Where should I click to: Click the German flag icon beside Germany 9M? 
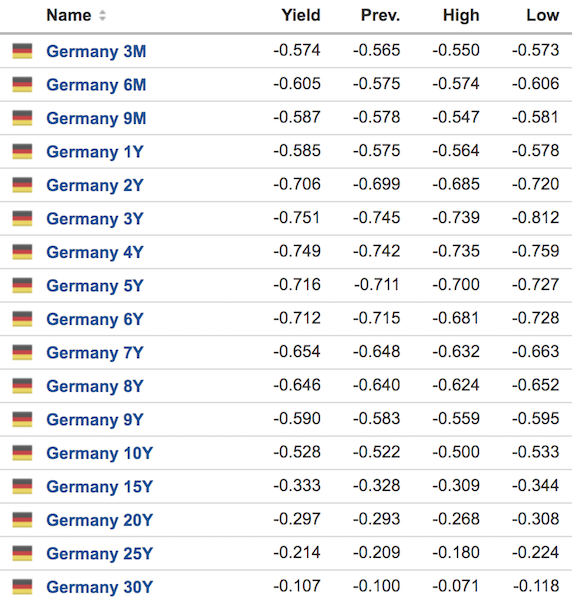tap(22, 118)
